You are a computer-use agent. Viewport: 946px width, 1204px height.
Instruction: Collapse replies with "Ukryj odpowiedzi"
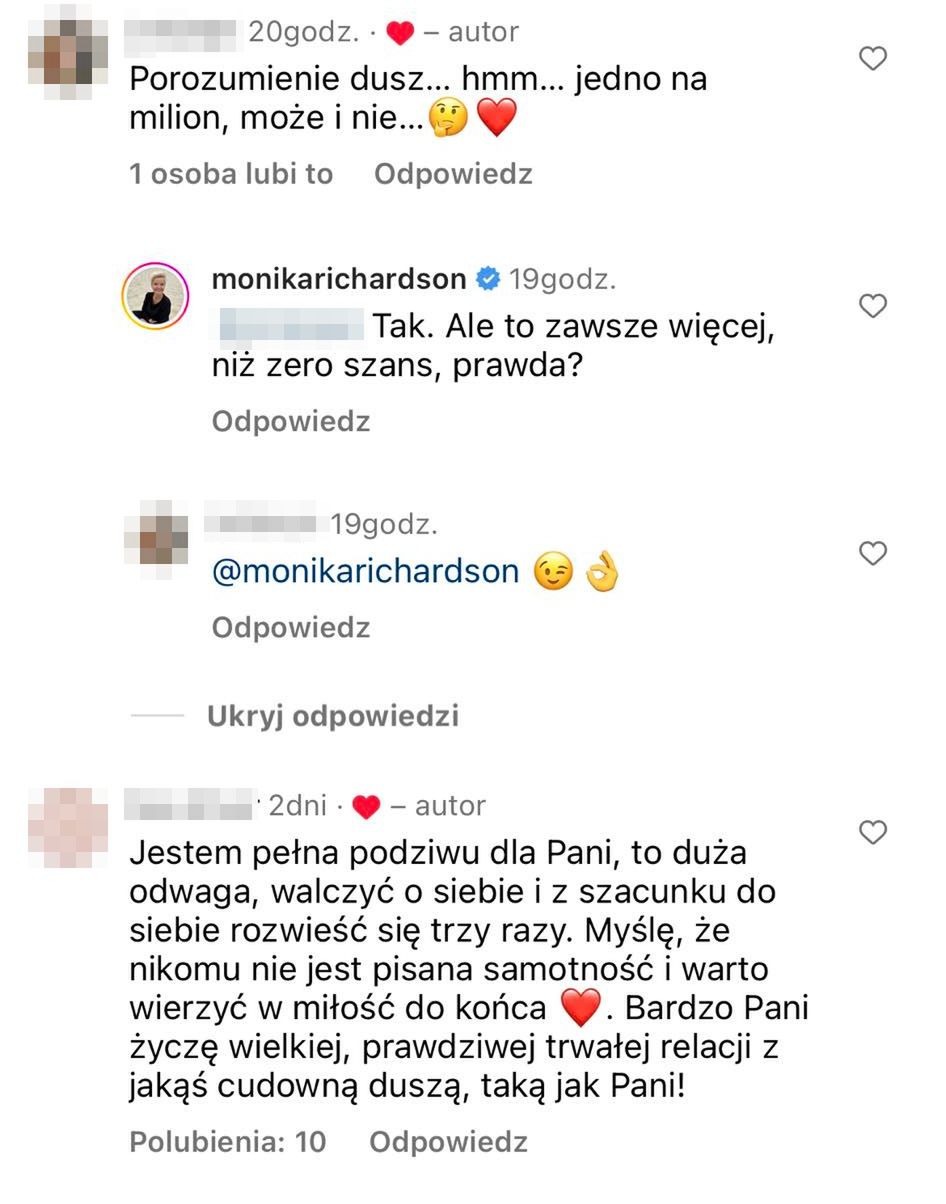point(332,716)
